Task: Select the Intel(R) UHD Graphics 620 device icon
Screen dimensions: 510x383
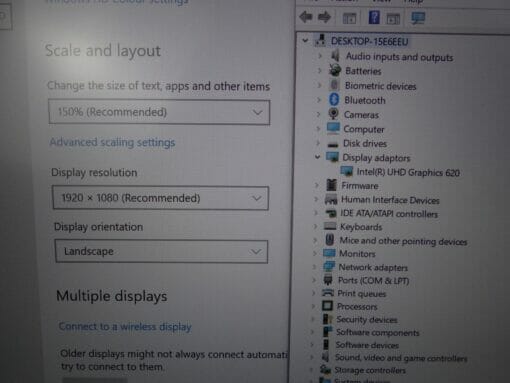Action: click(x=346, y=171)
